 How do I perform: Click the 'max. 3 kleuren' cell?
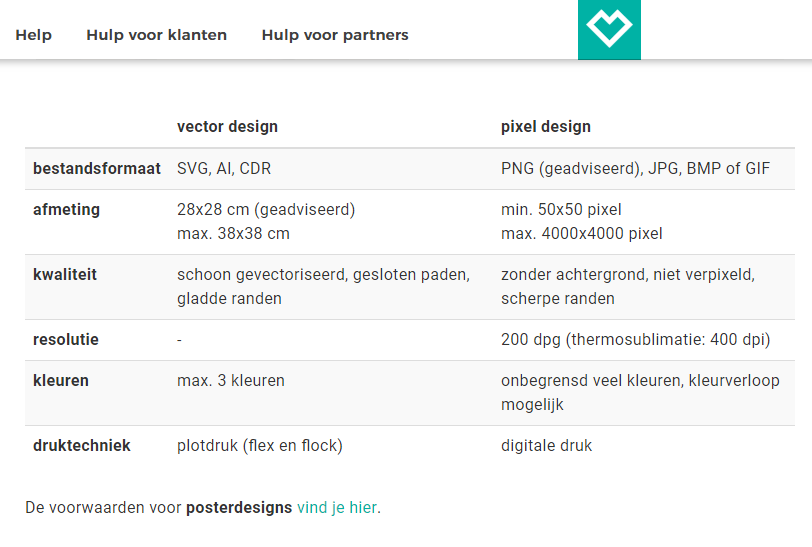click(231, 381)
